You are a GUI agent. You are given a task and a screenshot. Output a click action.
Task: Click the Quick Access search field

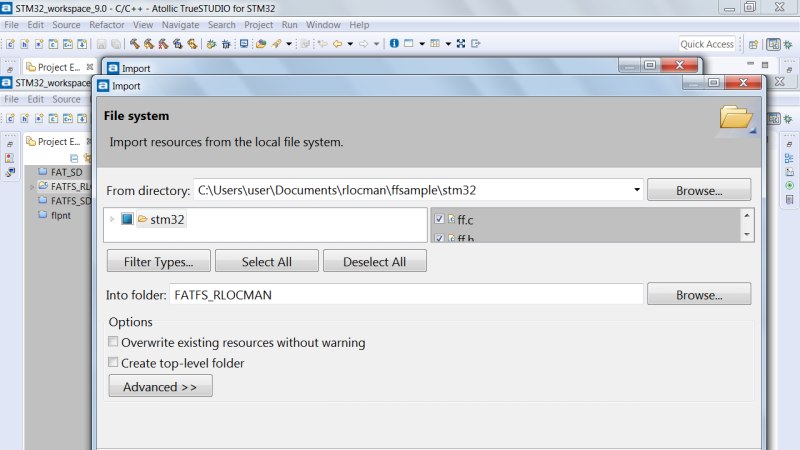click(707, 44)
